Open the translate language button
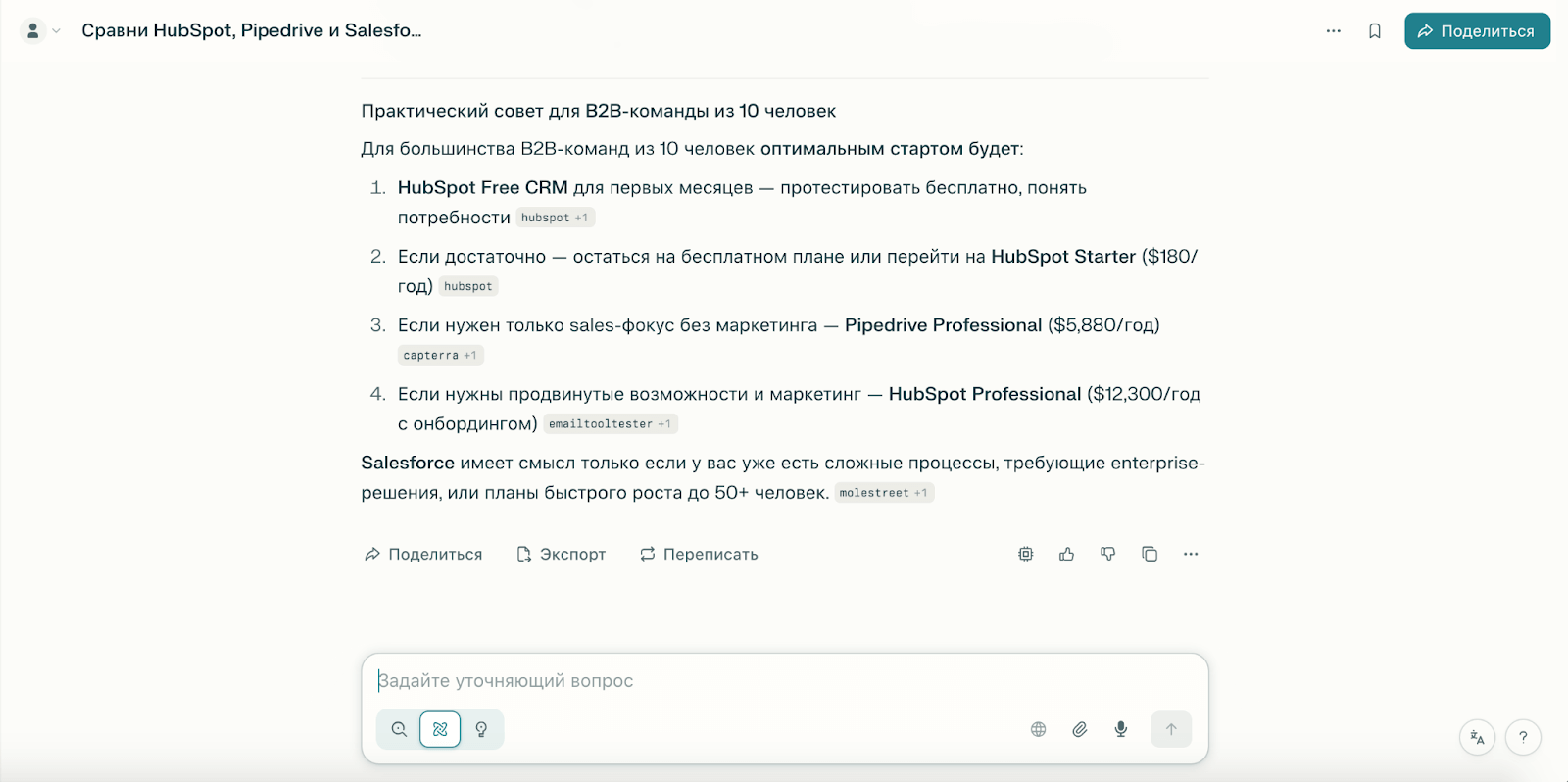1568x782 pixels. click(1477, 737)
